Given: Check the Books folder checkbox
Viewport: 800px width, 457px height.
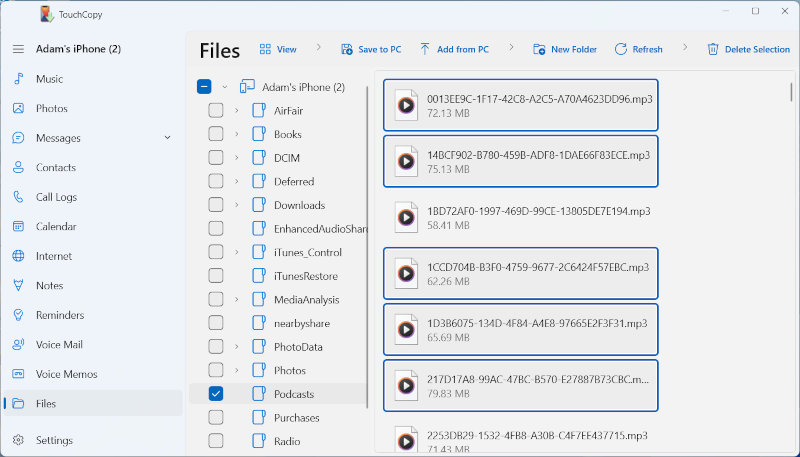Looking at the screenshot, I should point(216,134).
